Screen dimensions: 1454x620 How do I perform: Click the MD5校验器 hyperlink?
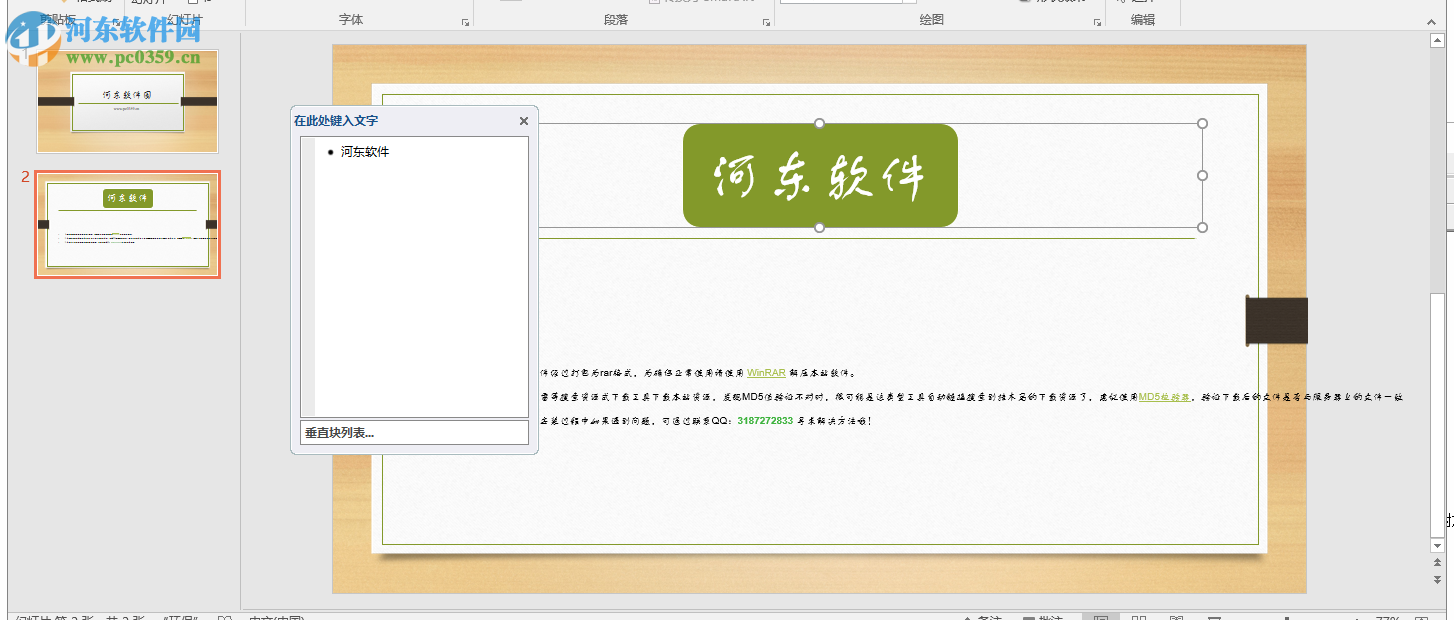(1165, 396)
